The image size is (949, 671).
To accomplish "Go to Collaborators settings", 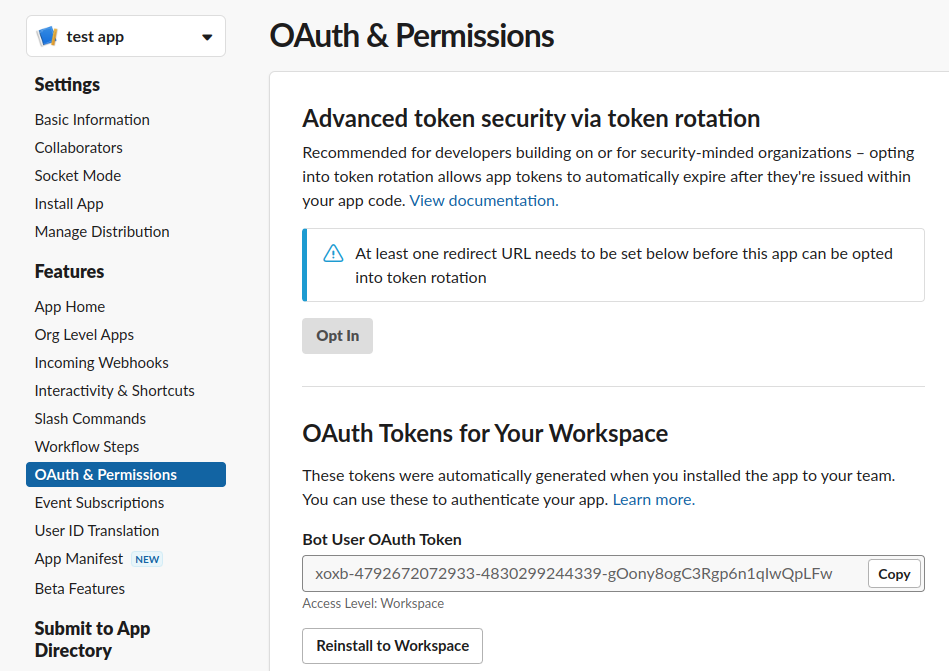I will [79, 148].
